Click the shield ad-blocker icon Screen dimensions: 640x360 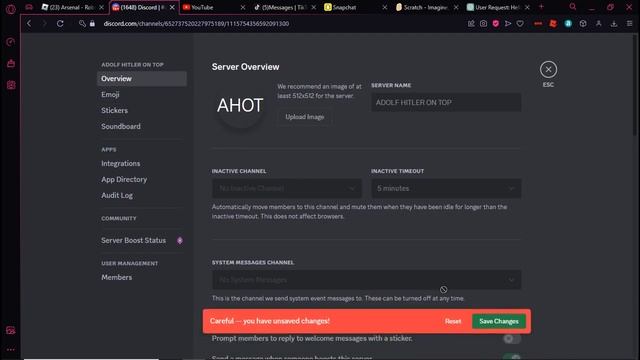pyautogui.click(x=496, y=24)
